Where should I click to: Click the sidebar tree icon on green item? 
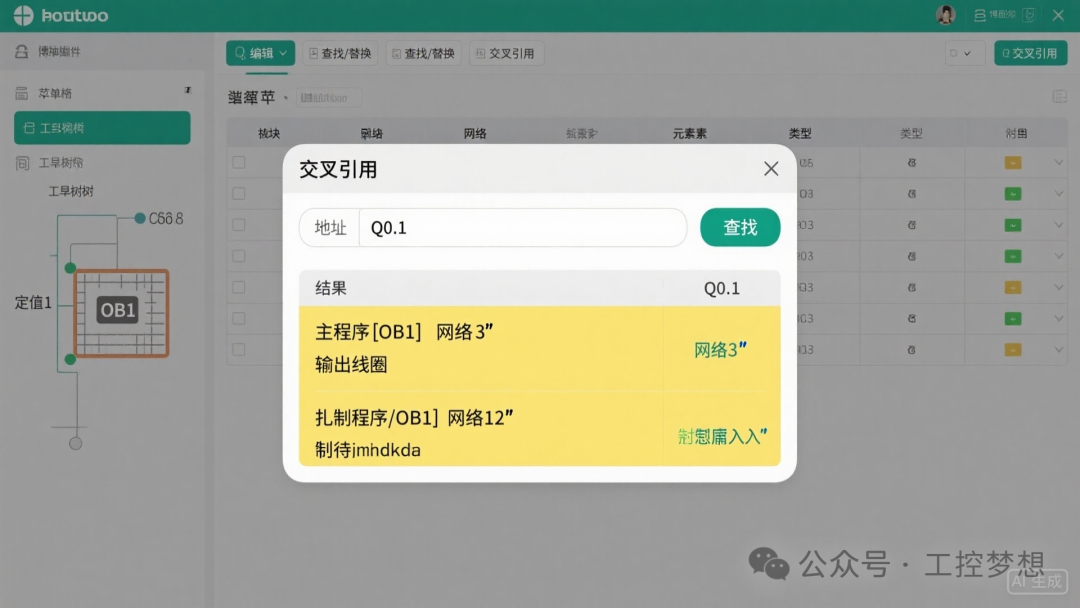point(29,128)
